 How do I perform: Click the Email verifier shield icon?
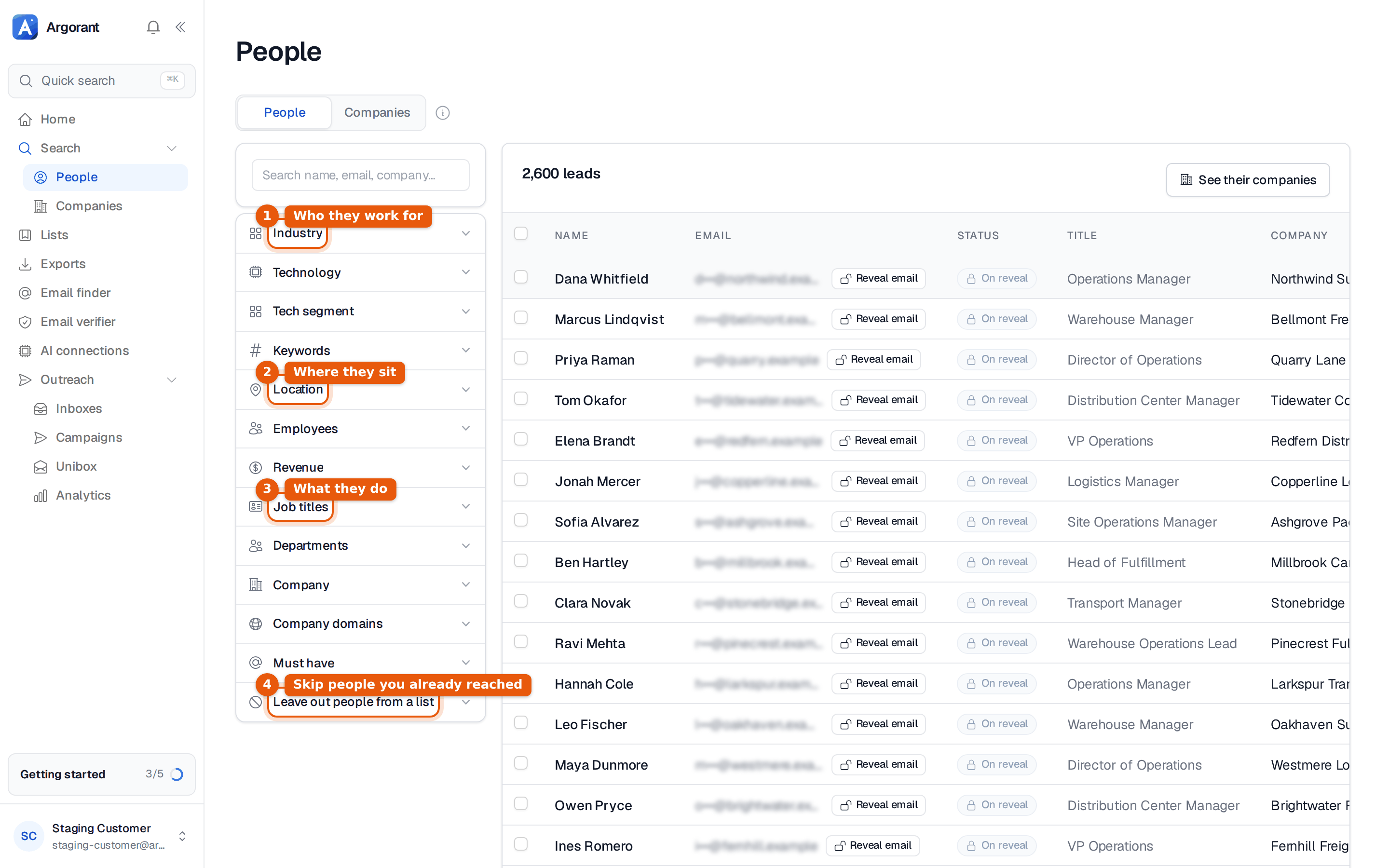(x=25, y=322)
